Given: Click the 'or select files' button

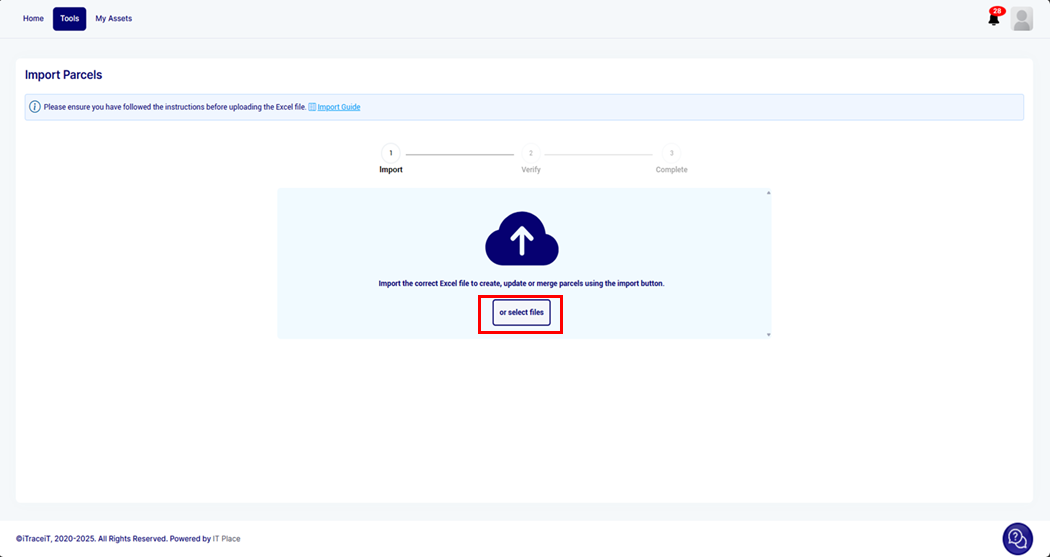Looking at the screenshot, I should [521, 313].
